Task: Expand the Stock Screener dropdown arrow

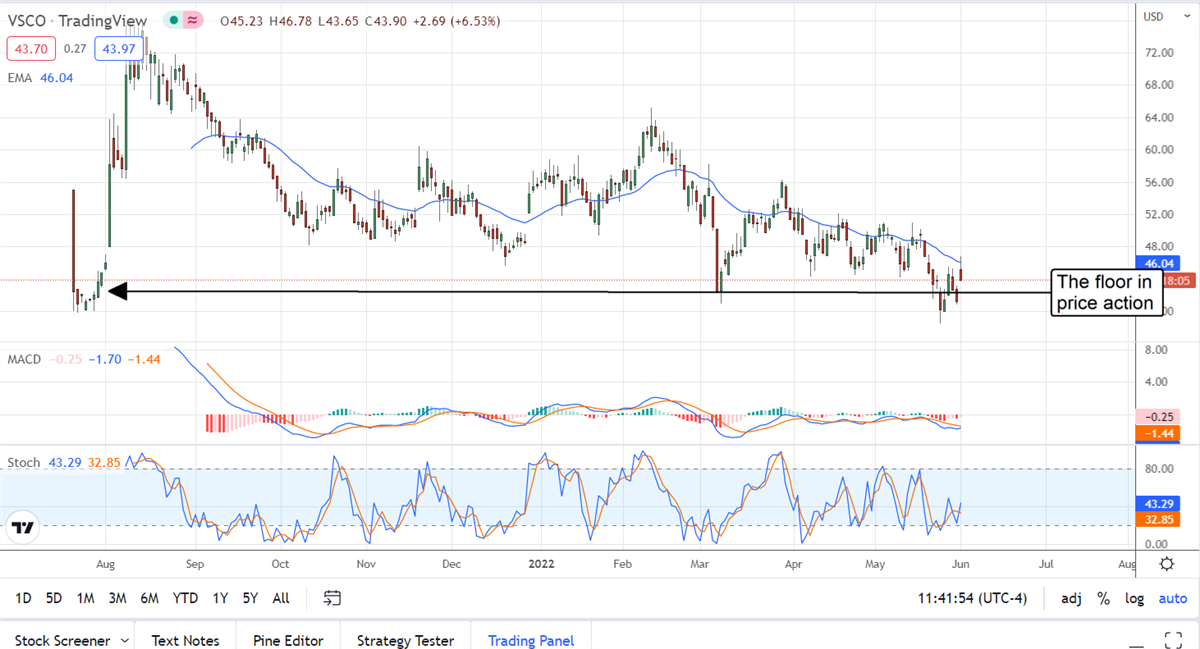Action: (x=124, y=640)
